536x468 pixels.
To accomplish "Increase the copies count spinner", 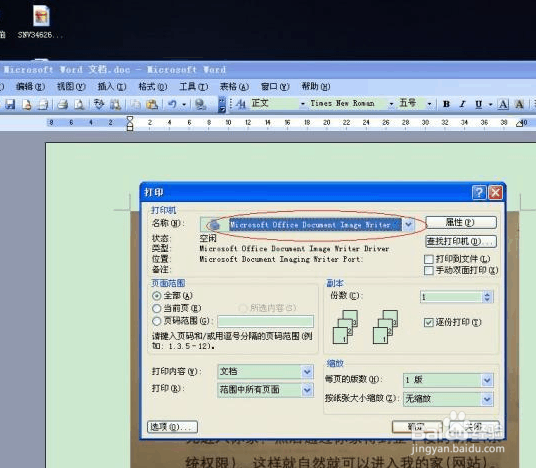I will point(487,294).
